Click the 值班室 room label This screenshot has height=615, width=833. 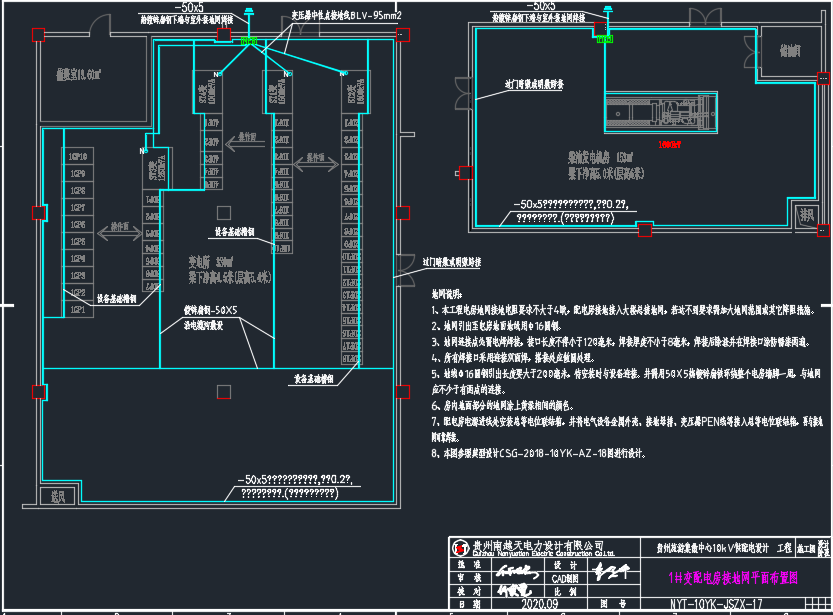[x=79, y=74]
